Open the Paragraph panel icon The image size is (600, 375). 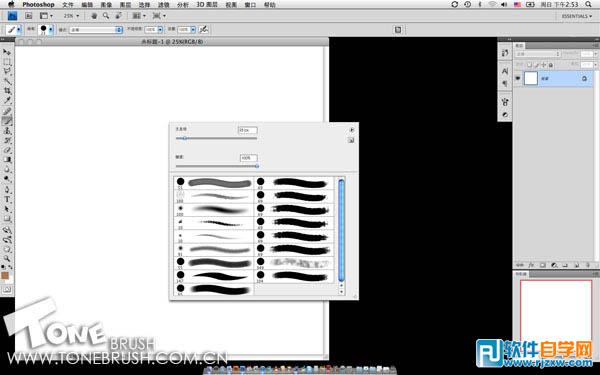(x=505, y=83)
